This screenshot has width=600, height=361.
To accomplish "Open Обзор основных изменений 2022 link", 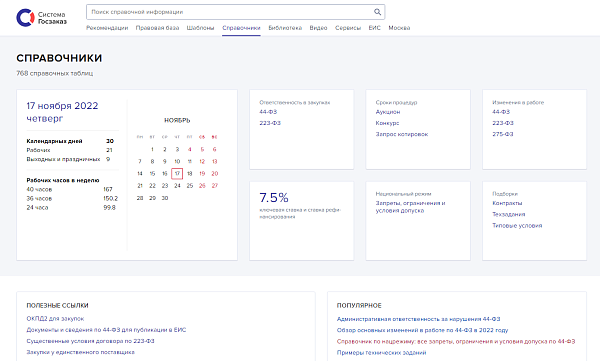I will 422,330.
